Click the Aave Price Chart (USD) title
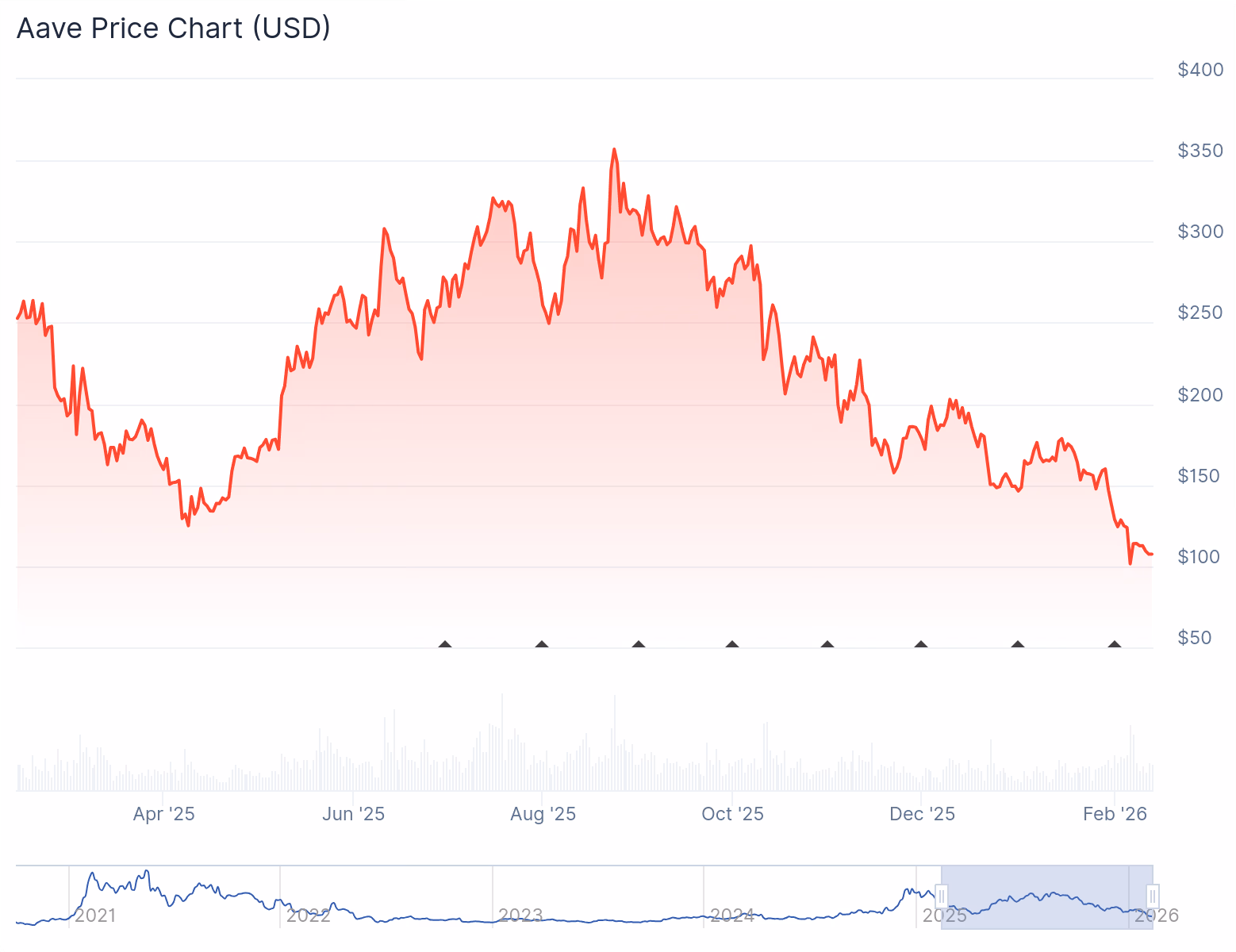The height and width of the screenshot is (952, 1236). click(x=173, y=29)
